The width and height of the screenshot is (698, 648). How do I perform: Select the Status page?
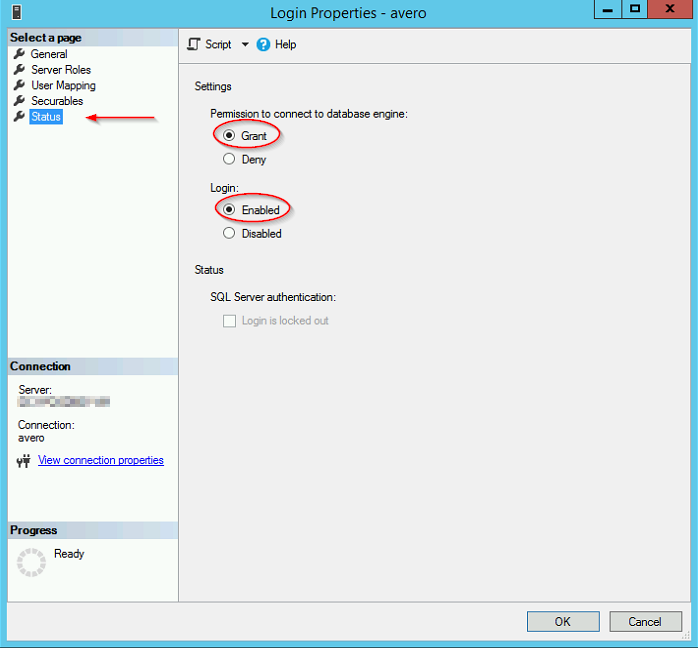point(46,117)
